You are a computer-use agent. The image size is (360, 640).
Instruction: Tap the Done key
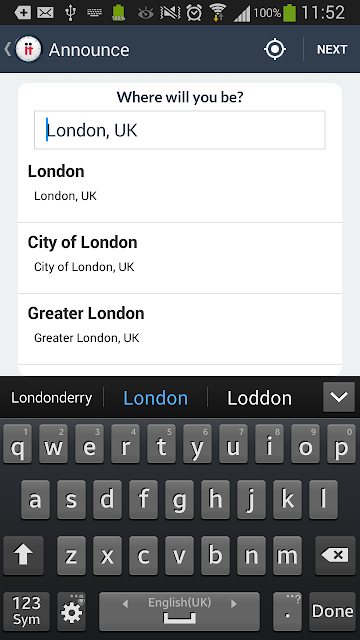coord(332,611)
